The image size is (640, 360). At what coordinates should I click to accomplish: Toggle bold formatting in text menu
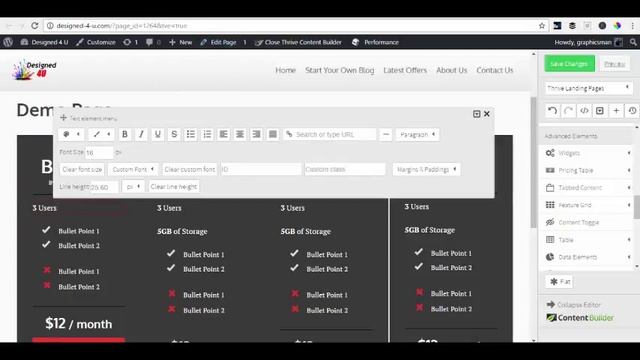click(x=125, y=134)
